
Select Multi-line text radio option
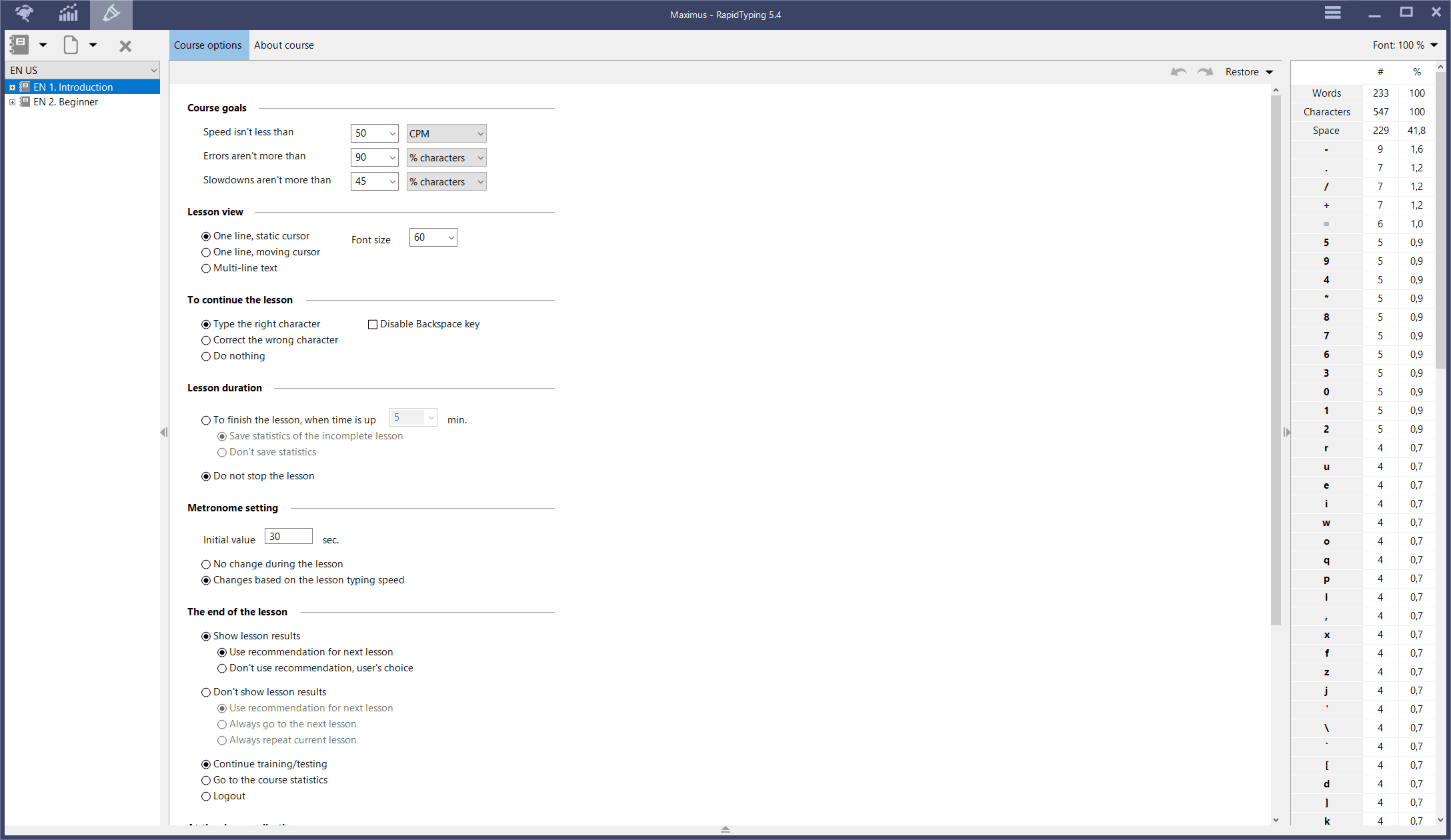click(206, 268)
